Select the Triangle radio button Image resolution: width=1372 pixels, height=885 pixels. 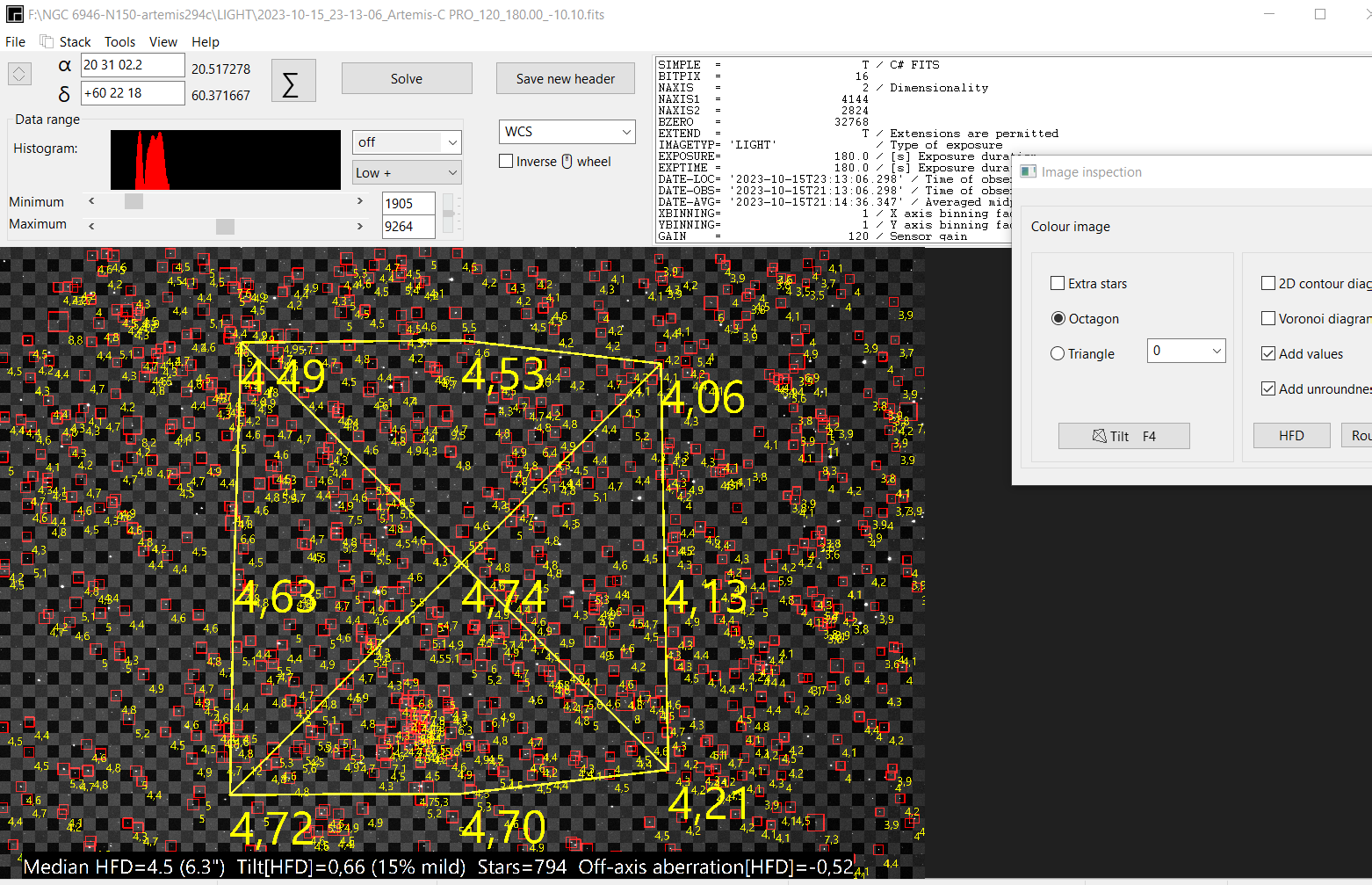coord(1058,353)
